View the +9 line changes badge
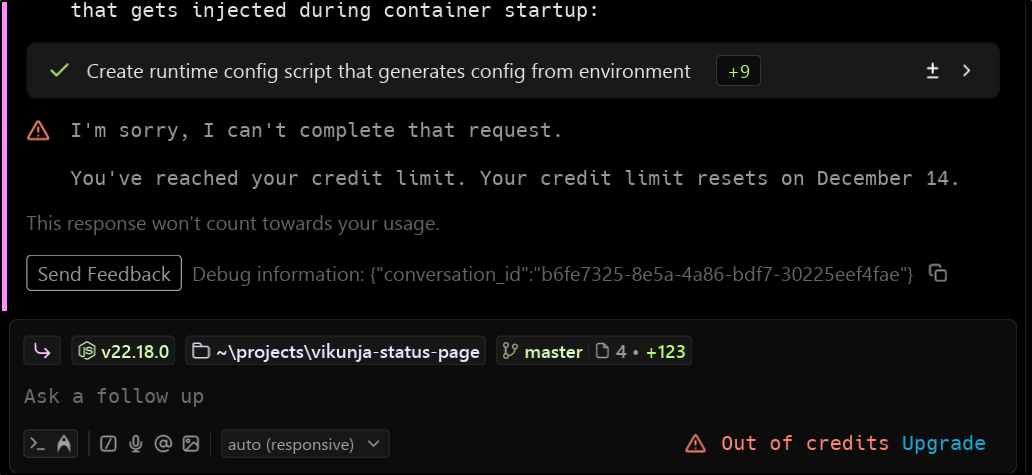The height and width of the screenshot is (475, 1032). click(738, 71)
